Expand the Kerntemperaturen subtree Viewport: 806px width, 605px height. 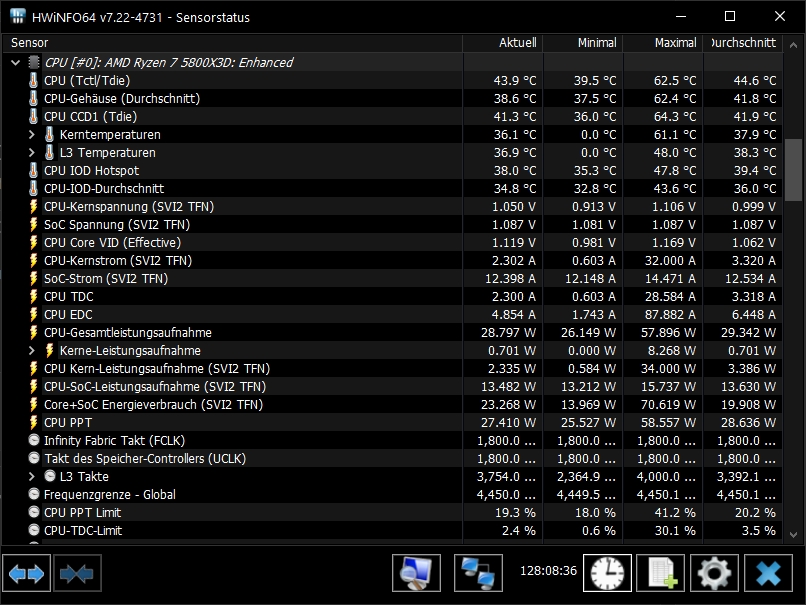[32, 135]
